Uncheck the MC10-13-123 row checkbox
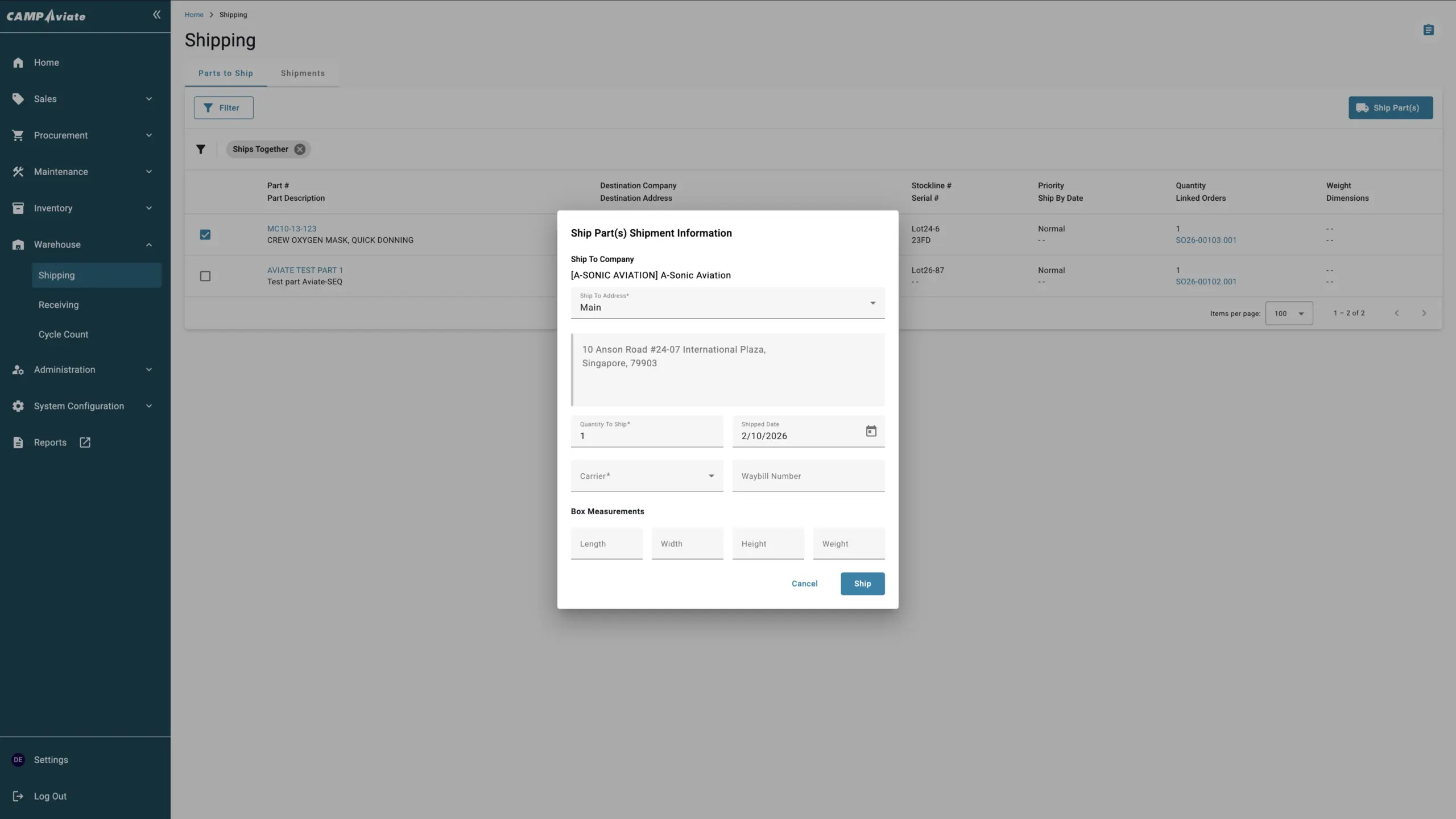1456x819 pixels. point(205,234)
